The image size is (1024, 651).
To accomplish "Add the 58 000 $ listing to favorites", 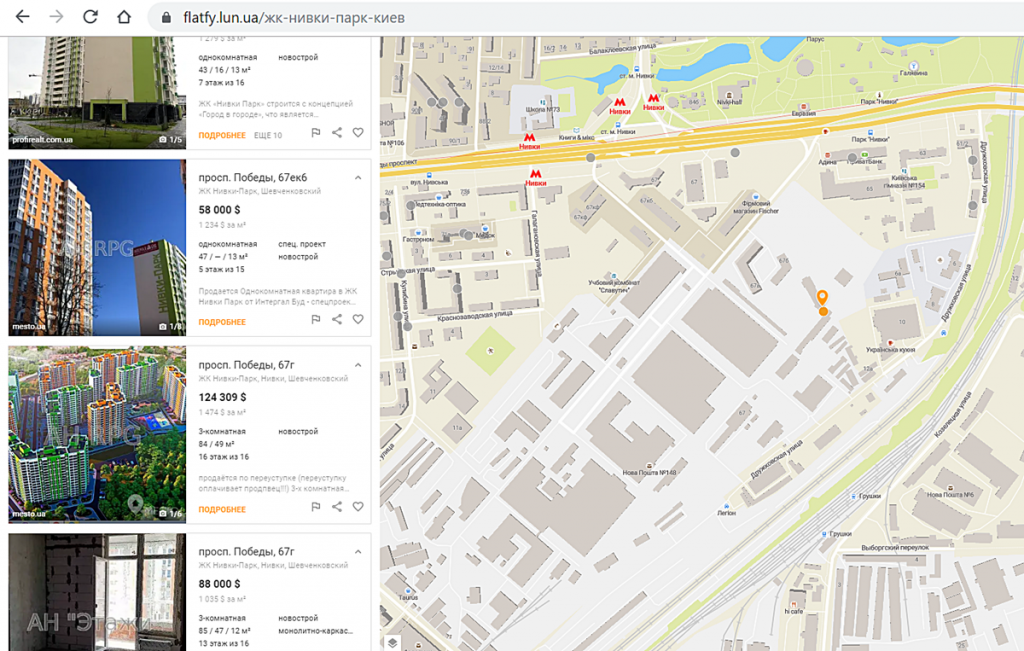I will [x=358, y=319].
